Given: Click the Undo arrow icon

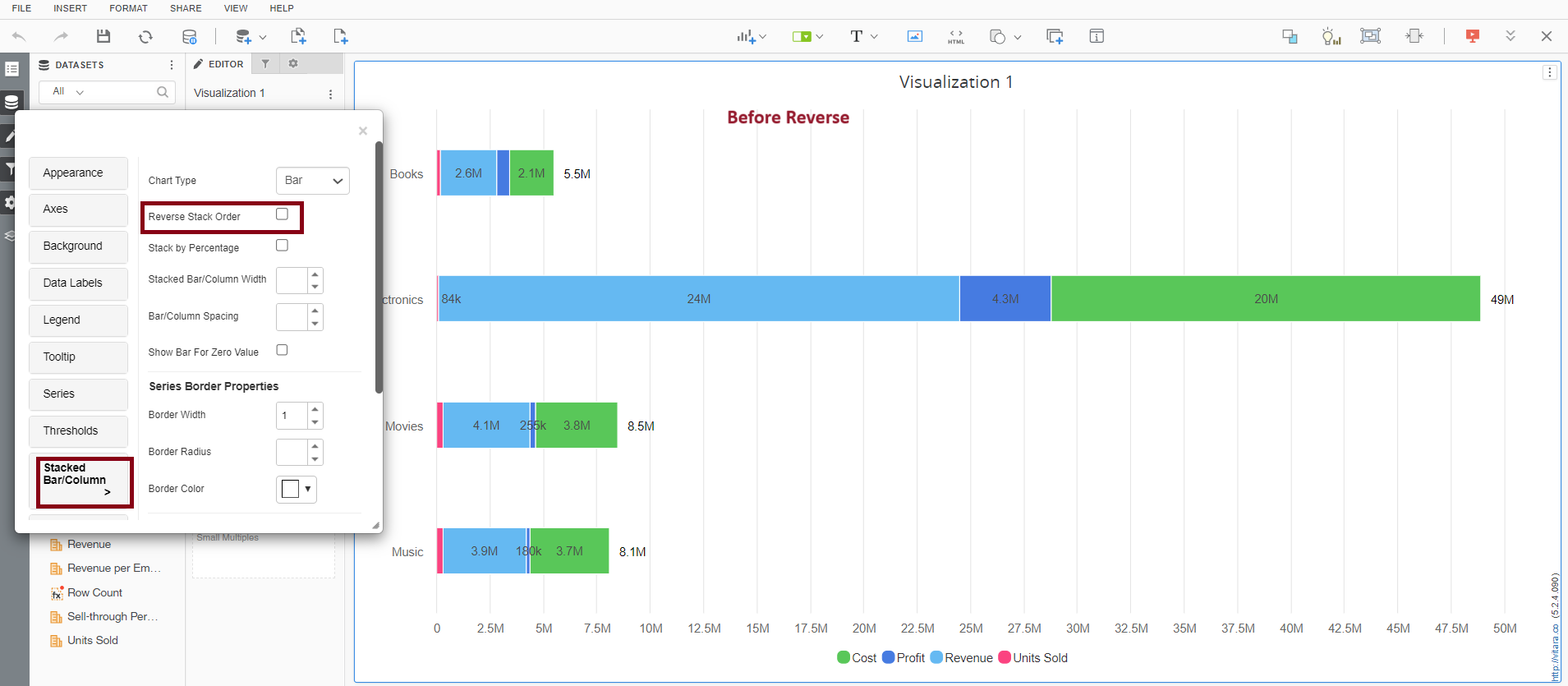Looking at the screenshot, I should tap(19, 36).
